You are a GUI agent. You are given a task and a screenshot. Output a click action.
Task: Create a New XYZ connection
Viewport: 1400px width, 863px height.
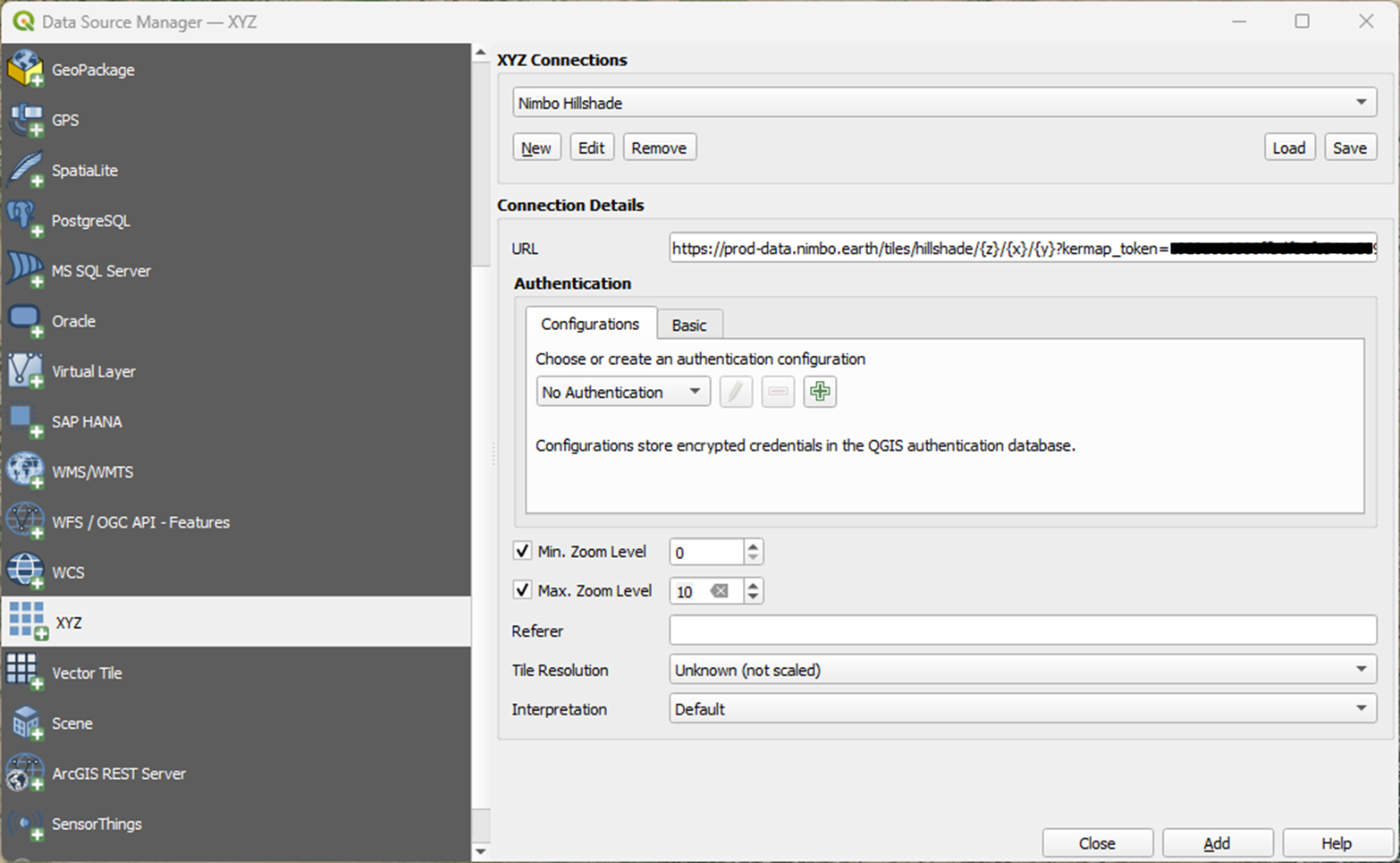point(536,147)
